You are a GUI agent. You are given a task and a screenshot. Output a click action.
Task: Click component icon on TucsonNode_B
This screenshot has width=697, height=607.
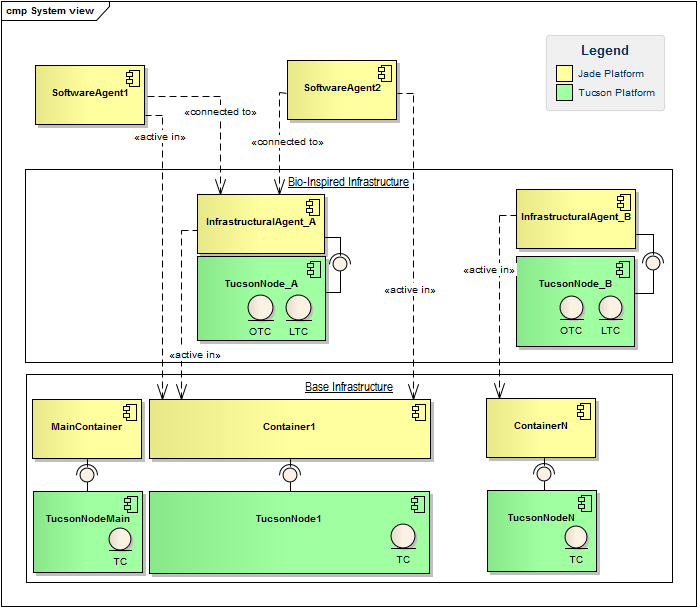pos(623,269)
